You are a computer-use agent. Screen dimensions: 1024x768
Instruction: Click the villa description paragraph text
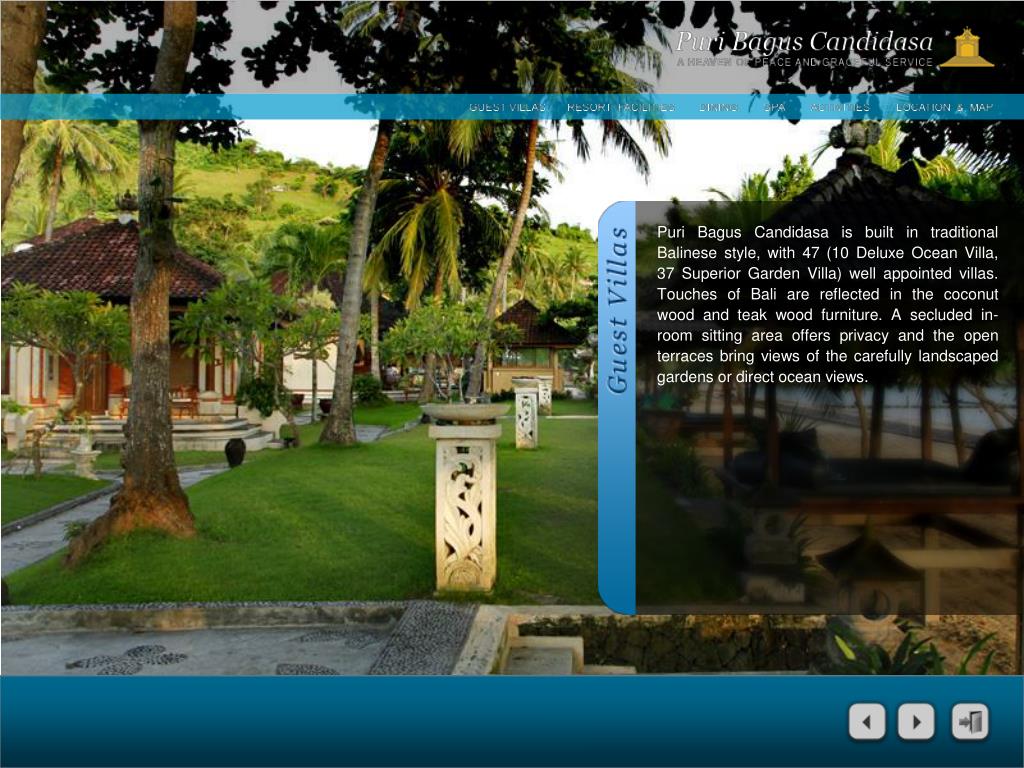coord(827,304)
